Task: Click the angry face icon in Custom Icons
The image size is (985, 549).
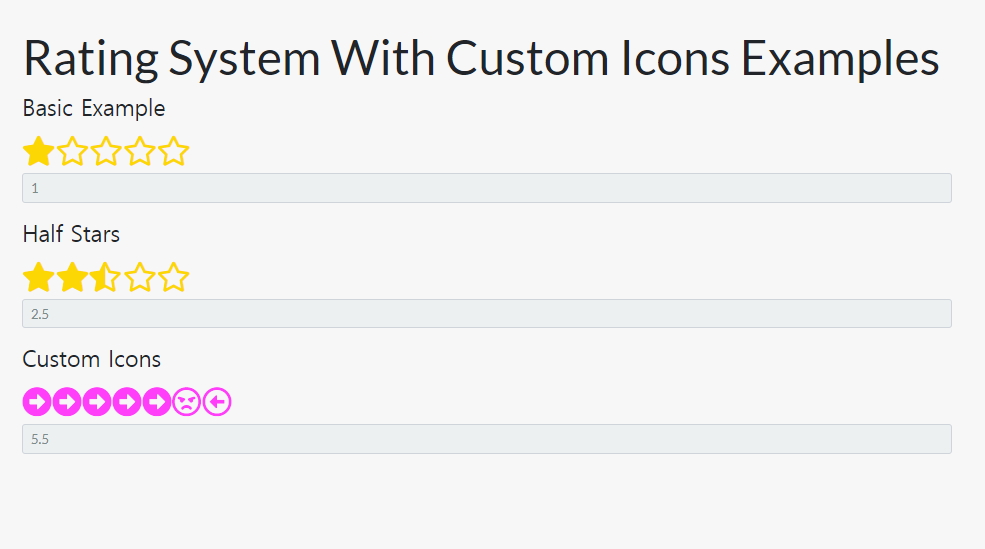Action: pos(187,402)
